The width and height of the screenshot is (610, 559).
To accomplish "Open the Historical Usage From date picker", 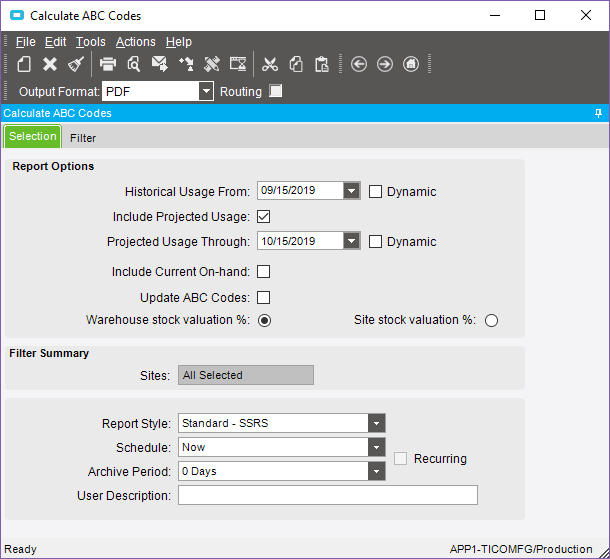I will [351, 191].
